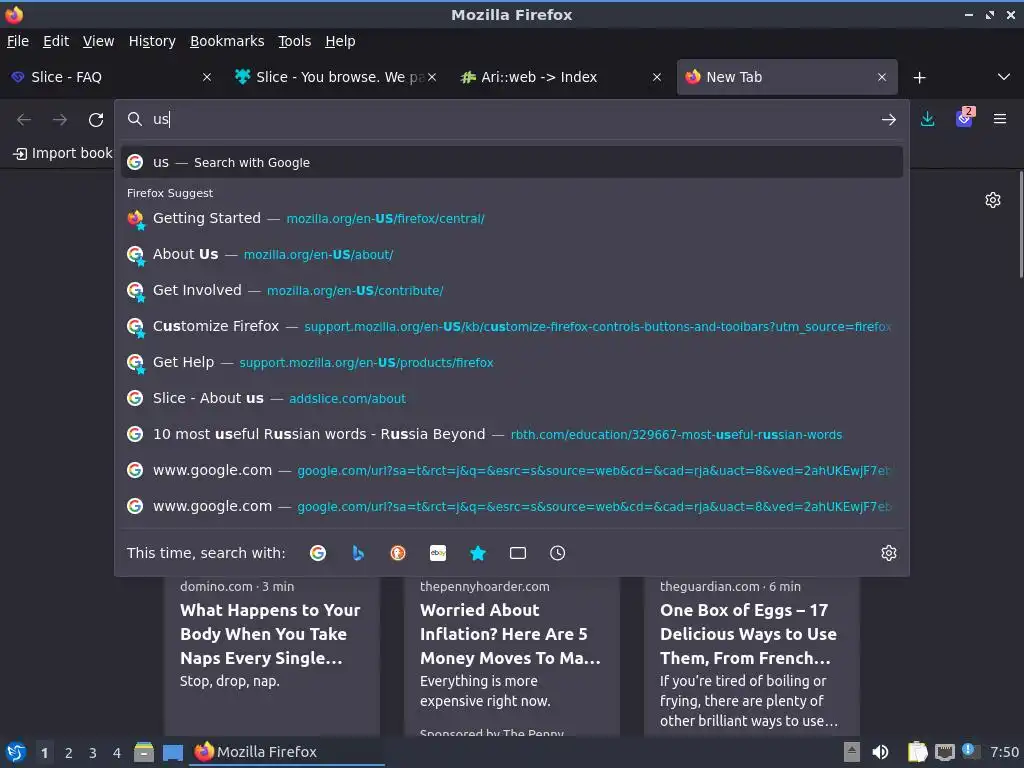
Task: Open the Firefox hamburger application menu
Action: [x=1000, y=119]
